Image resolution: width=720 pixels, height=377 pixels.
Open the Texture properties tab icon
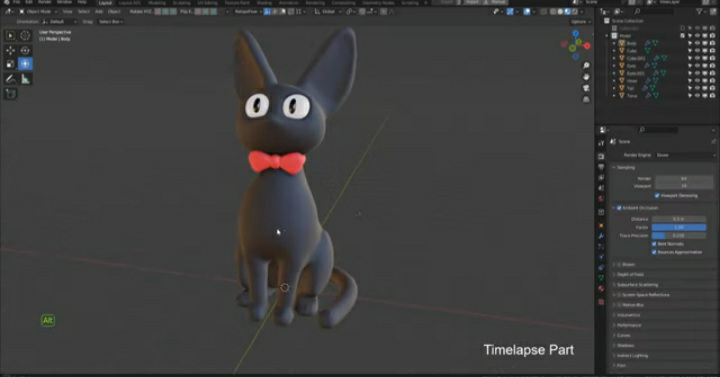601,302
